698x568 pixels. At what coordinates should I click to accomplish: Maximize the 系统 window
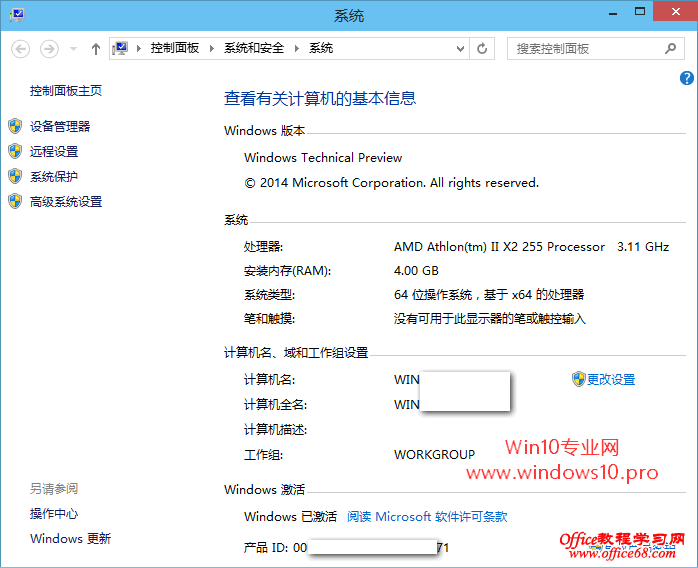(640, 12)
